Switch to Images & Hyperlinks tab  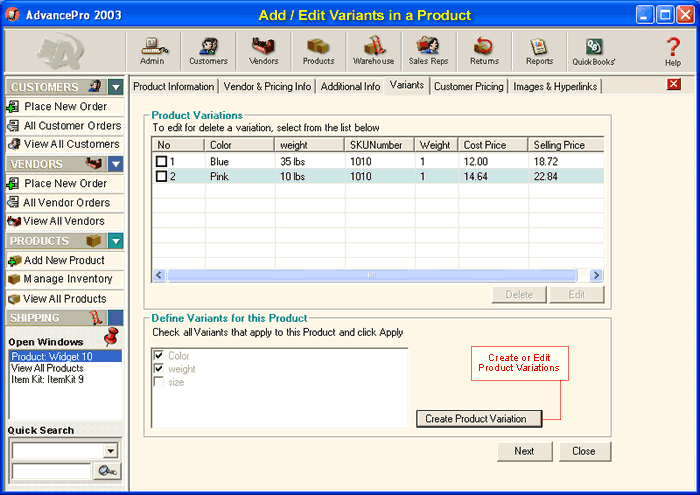click(555, 87)
